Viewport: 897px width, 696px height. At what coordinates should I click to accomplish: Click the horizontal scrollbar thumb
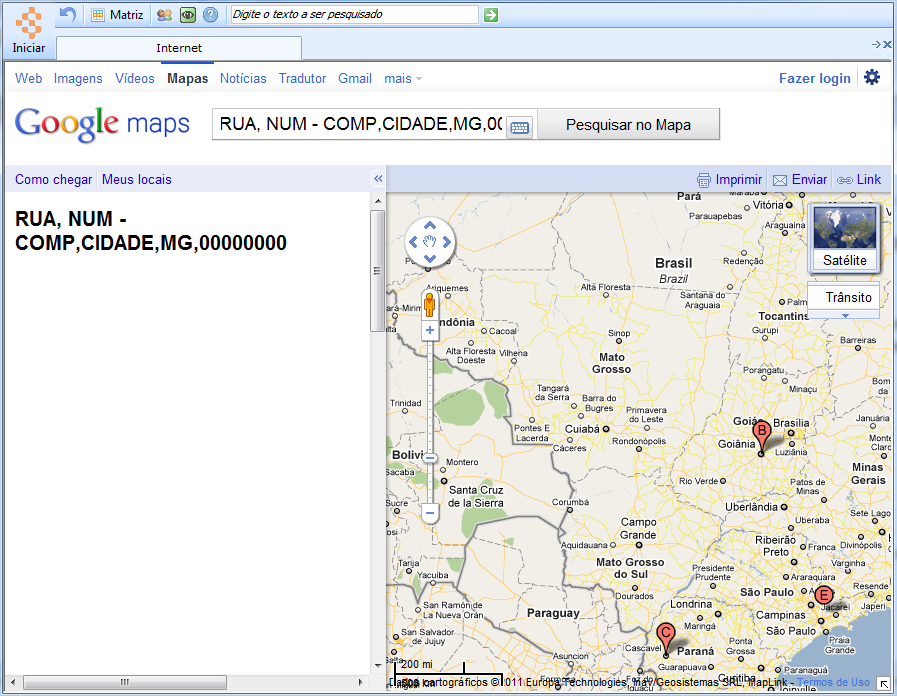click(125, 682)
